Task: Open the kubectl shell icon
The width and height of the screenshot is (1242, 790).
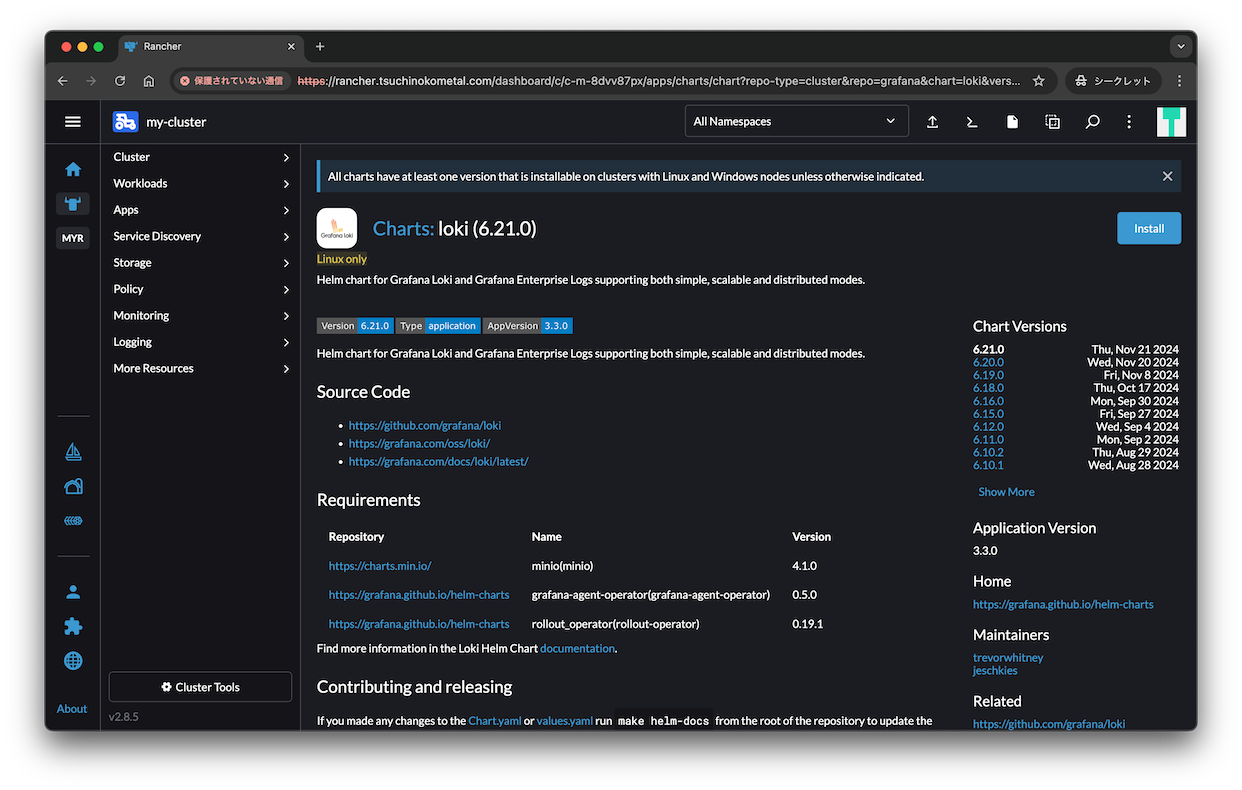Action: click(971, 122)
